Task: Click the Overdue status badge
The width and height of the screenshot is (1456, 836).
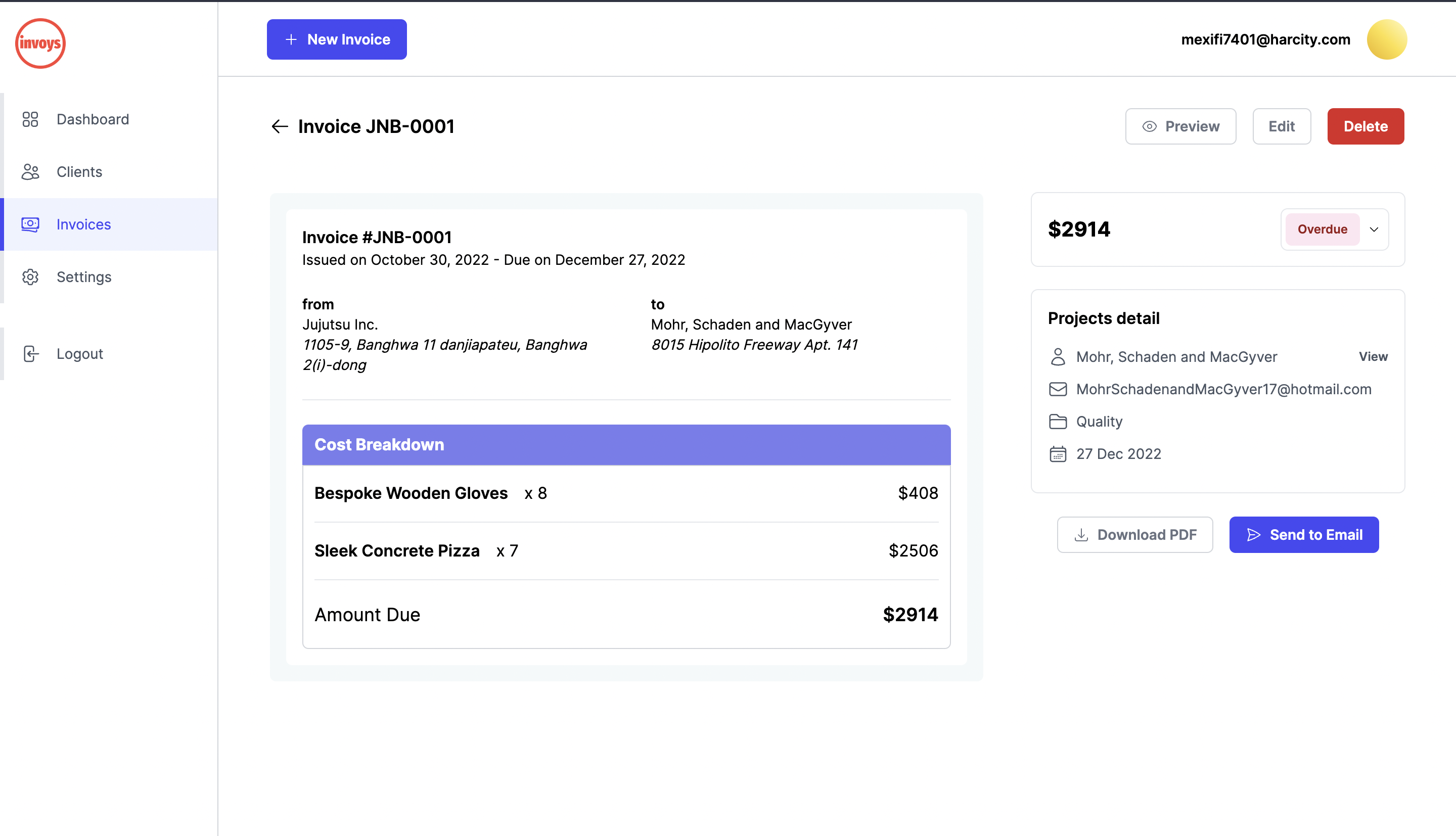Action: click(x=1322, y=229)
